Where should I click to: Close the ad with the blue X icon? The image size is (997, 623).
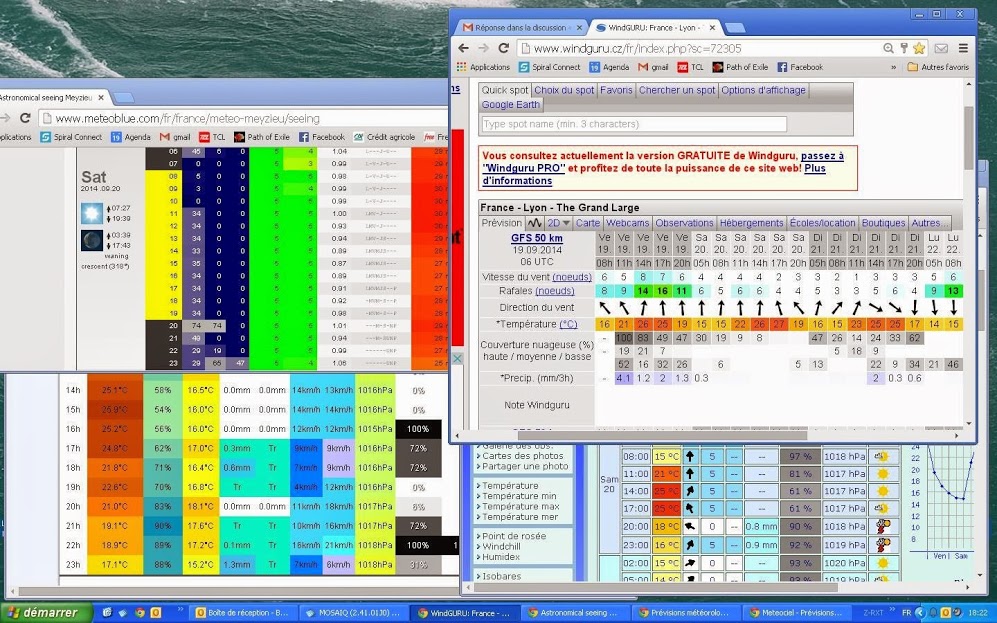(457, 359)
